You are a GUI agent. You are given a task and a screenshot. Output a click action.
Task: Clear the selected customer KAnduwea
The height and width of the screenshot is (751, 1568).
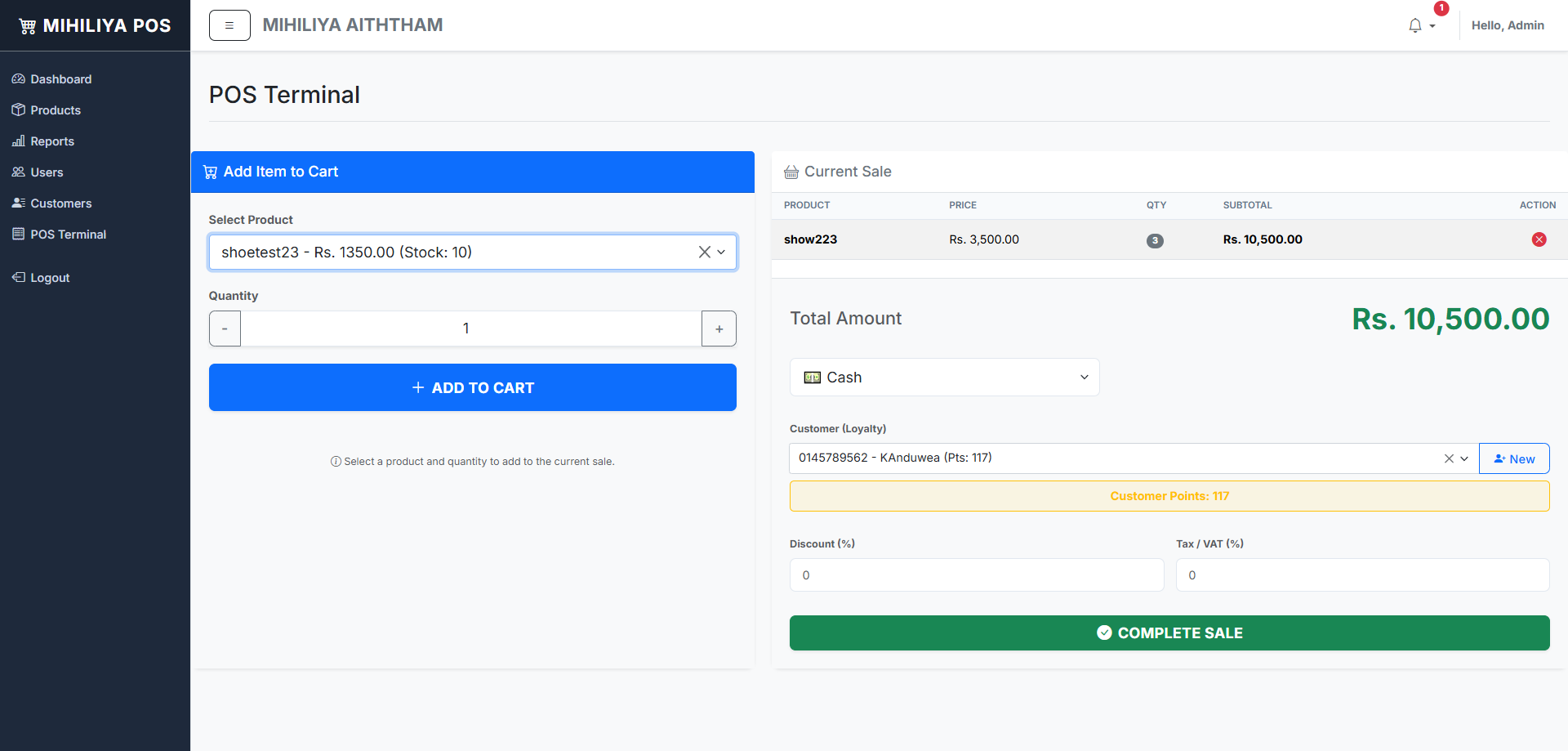click(x=1449, y=458)
